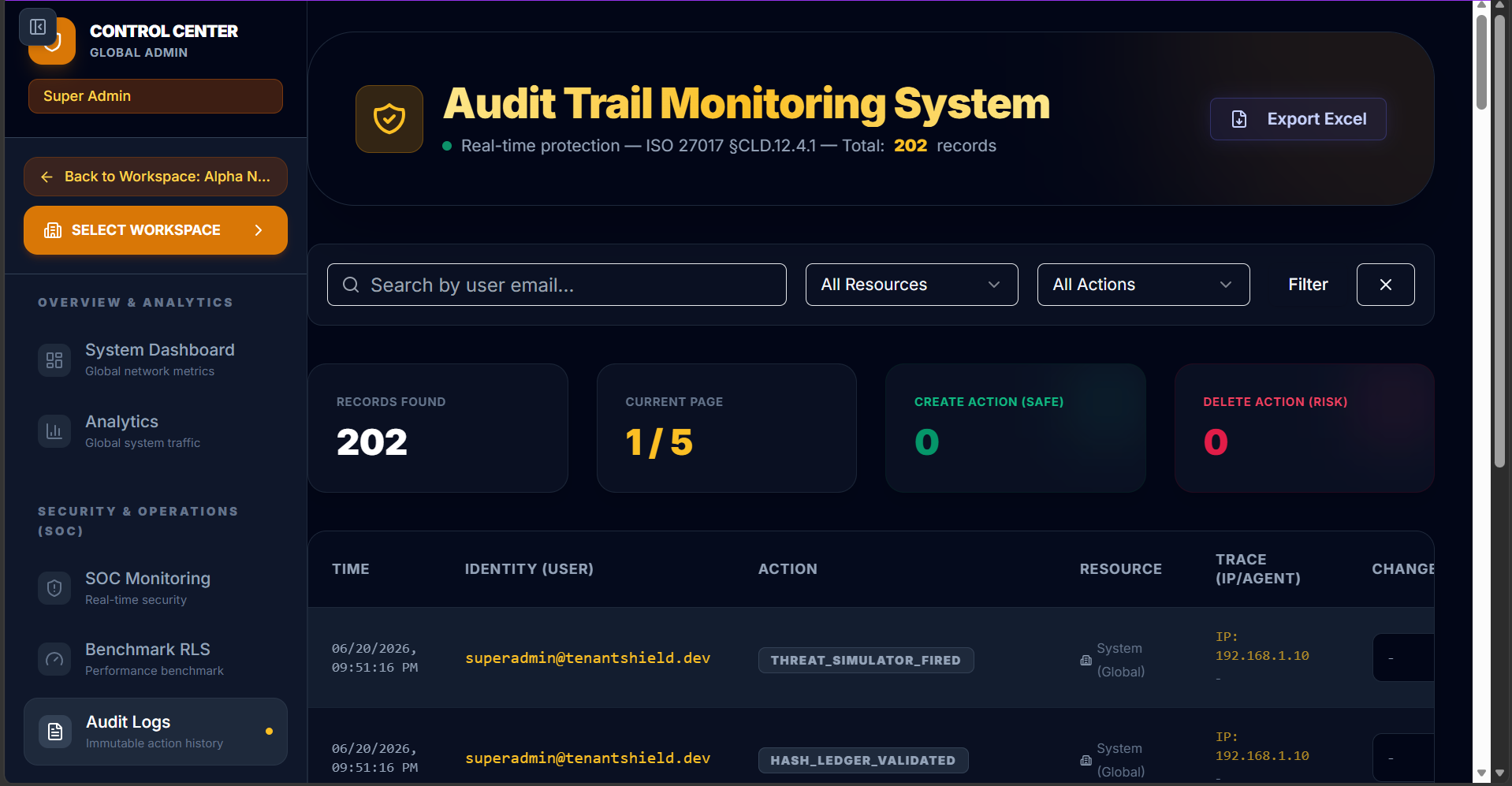Click the Benchmark RLS gauge icon

tap(54, 659)
